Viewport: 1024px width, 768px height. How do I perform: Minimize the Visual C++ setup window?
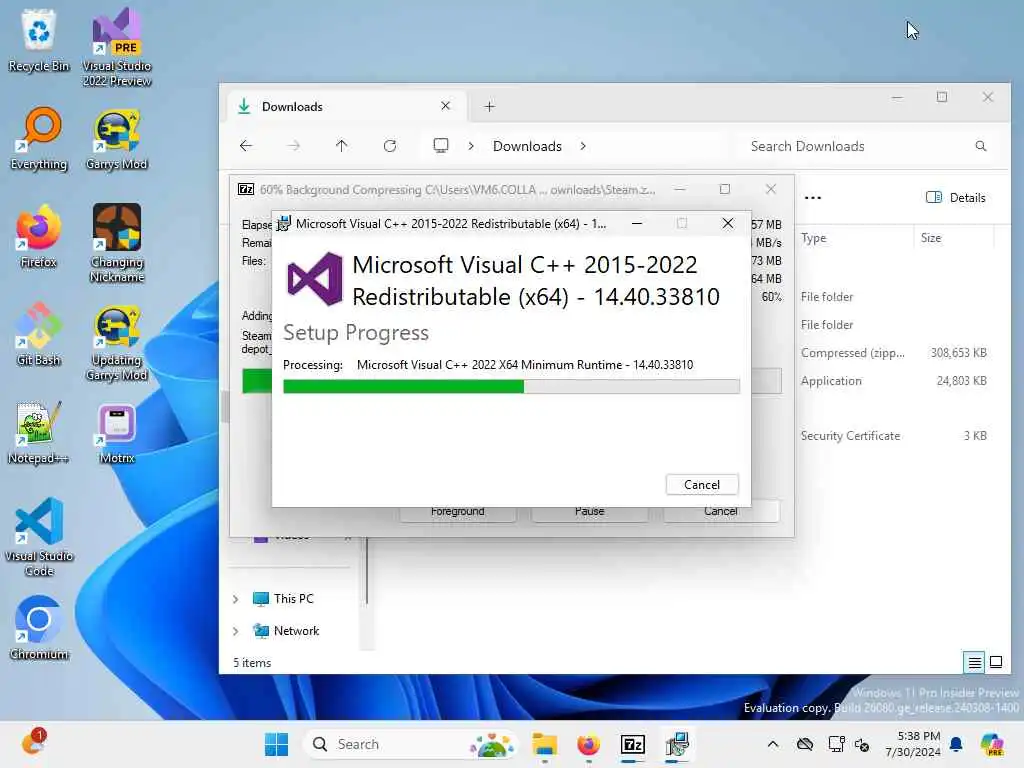pyautogui.click(x=637, y=223)
